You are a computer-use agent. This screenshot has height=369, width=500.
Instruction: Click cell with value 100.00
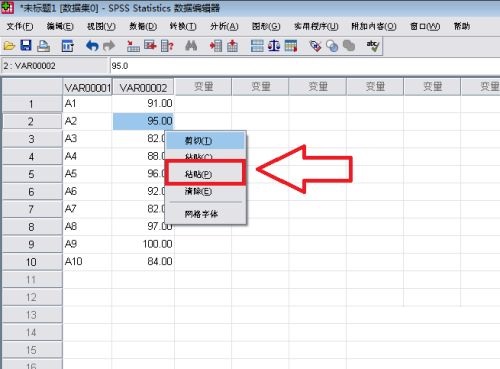tap(143, 244)
